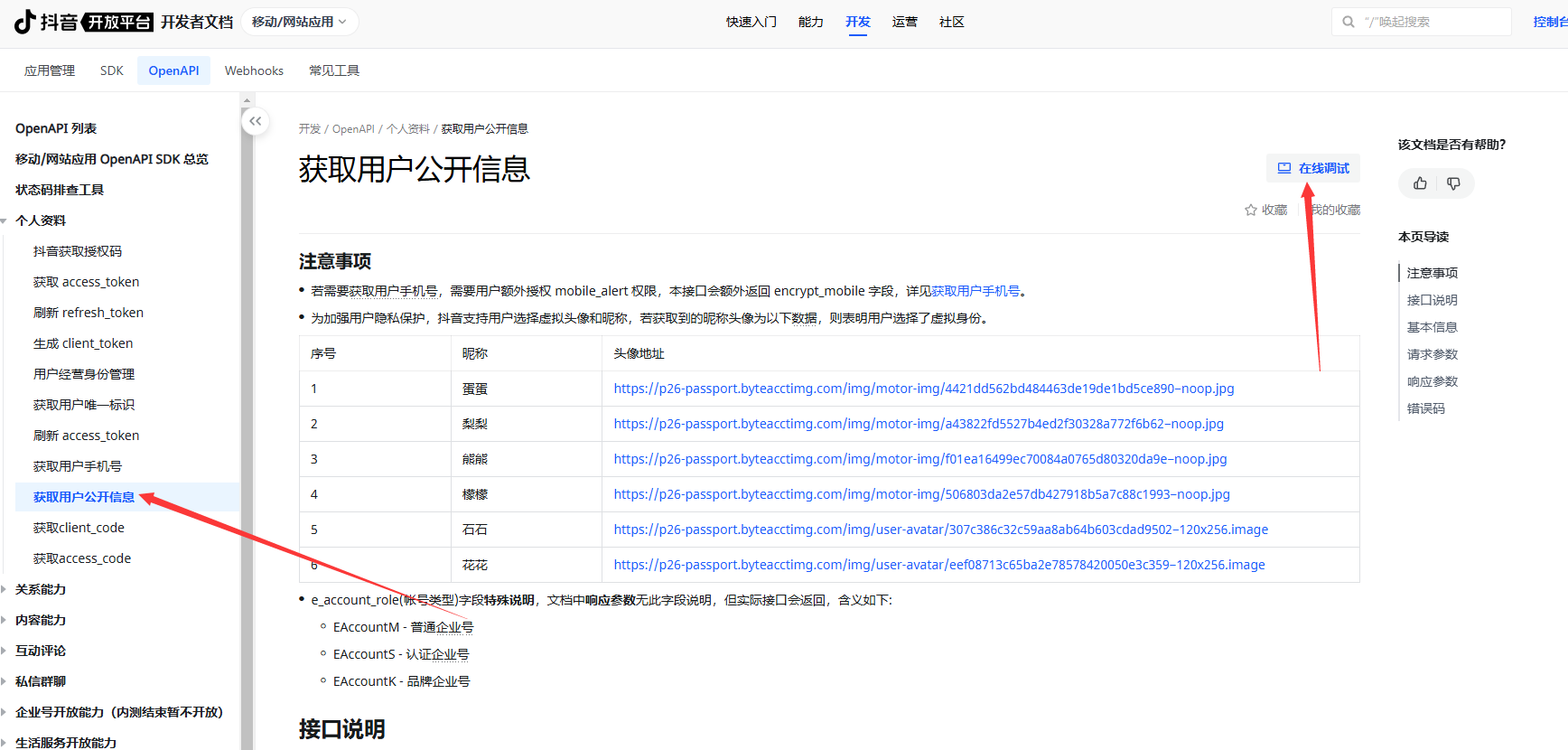Open 抖音获取授权码 doc
The height and width of the screenshot is (750, 1568).
[x=78, y=251]
